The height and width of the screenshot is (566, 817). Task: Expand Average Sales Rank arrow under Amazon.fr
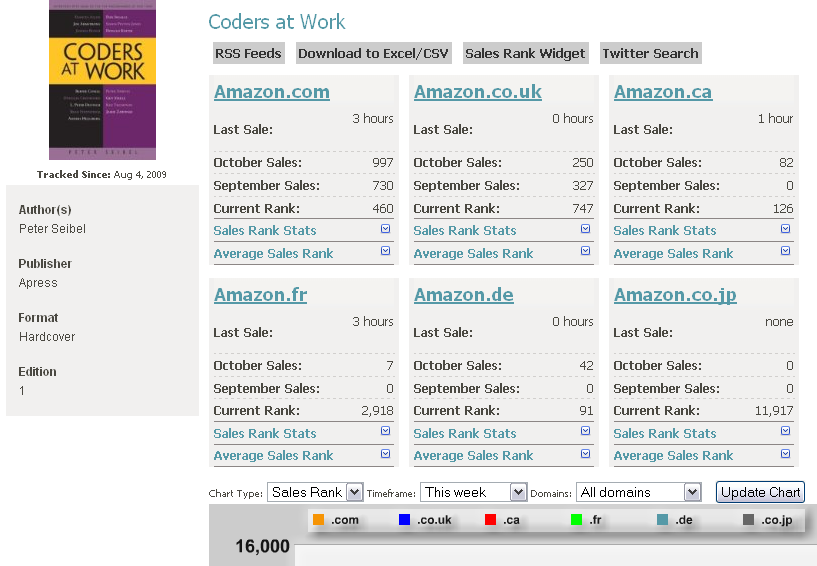[386, 454]
